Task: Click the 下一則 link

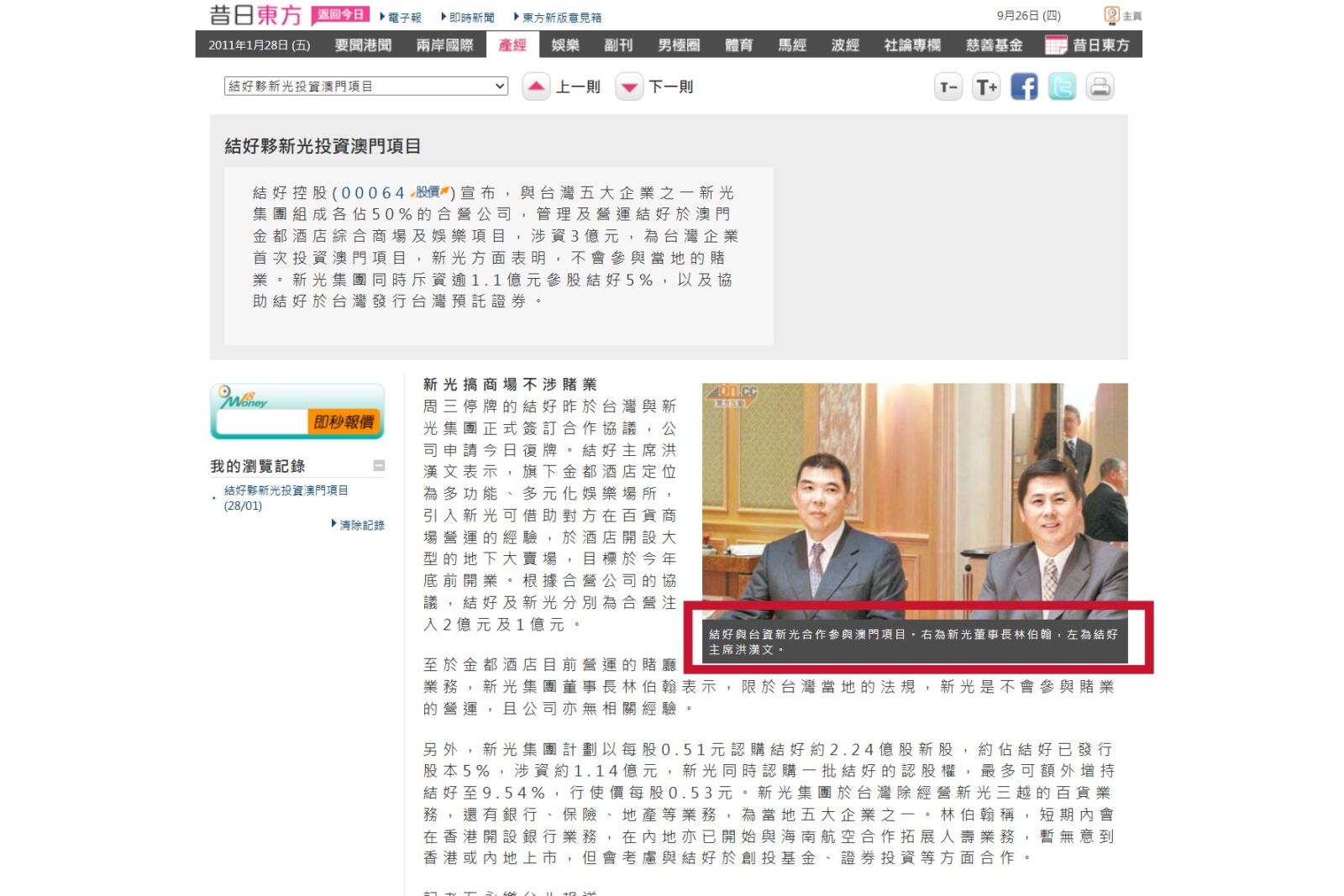Action: pyautogui.click(x=670, y=86)
